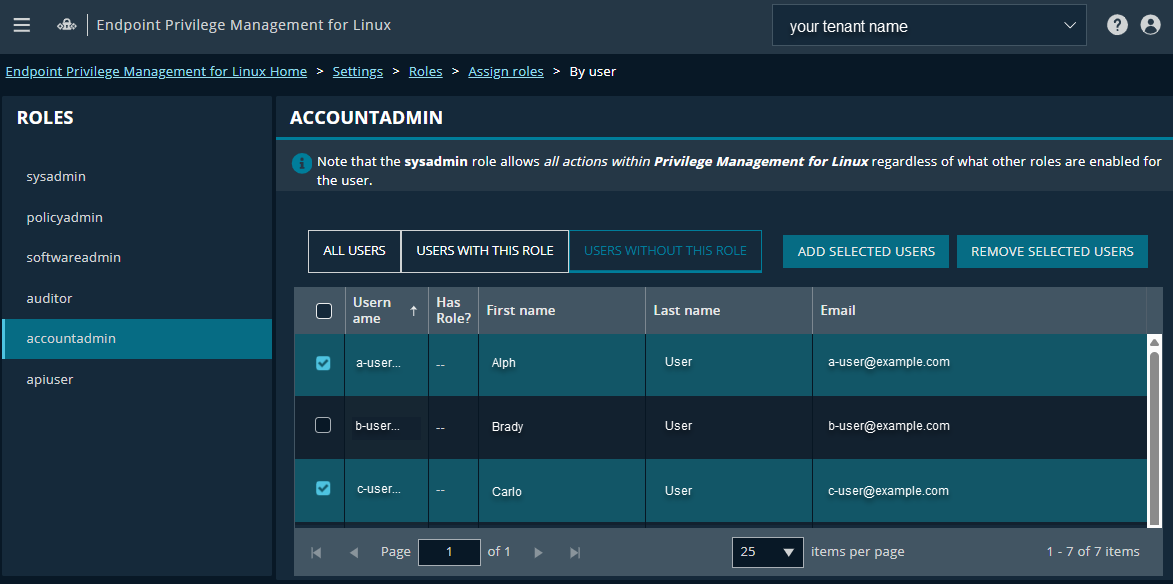Click REMOVE SELECTED USERS button
The image size is (1173, 584).
(x=1053, y=251)
